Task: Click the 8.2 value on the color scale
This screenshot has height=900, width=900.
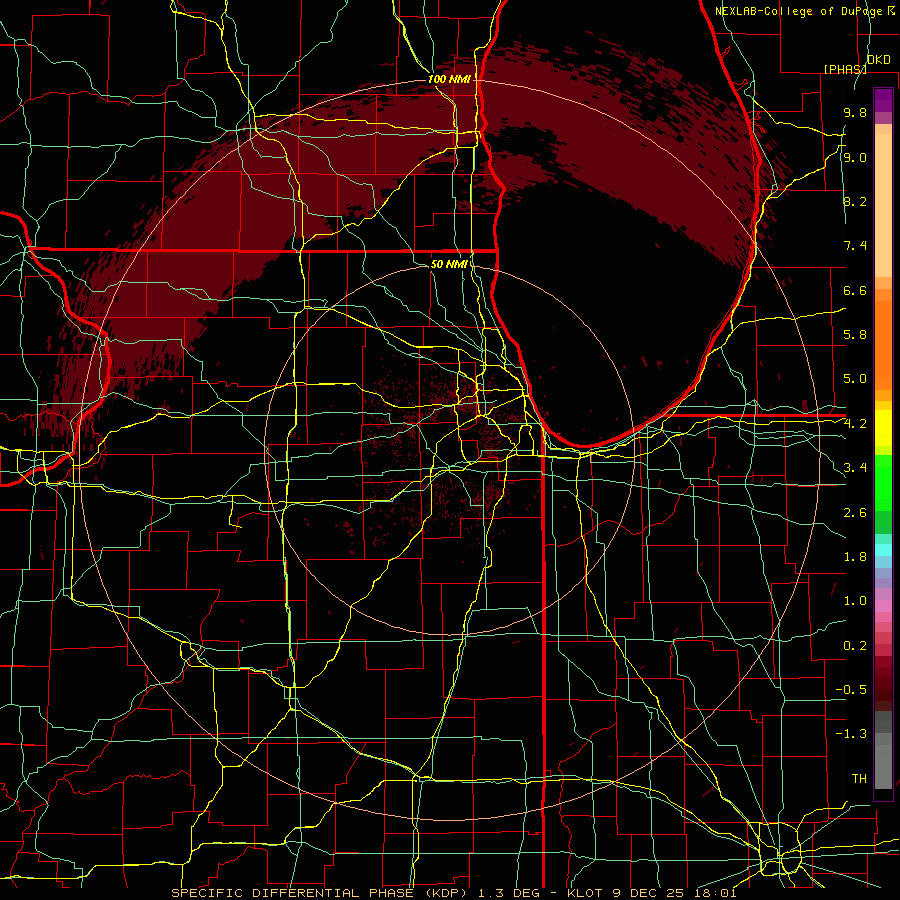Action: pyautogui.click(x=855, y=201)
